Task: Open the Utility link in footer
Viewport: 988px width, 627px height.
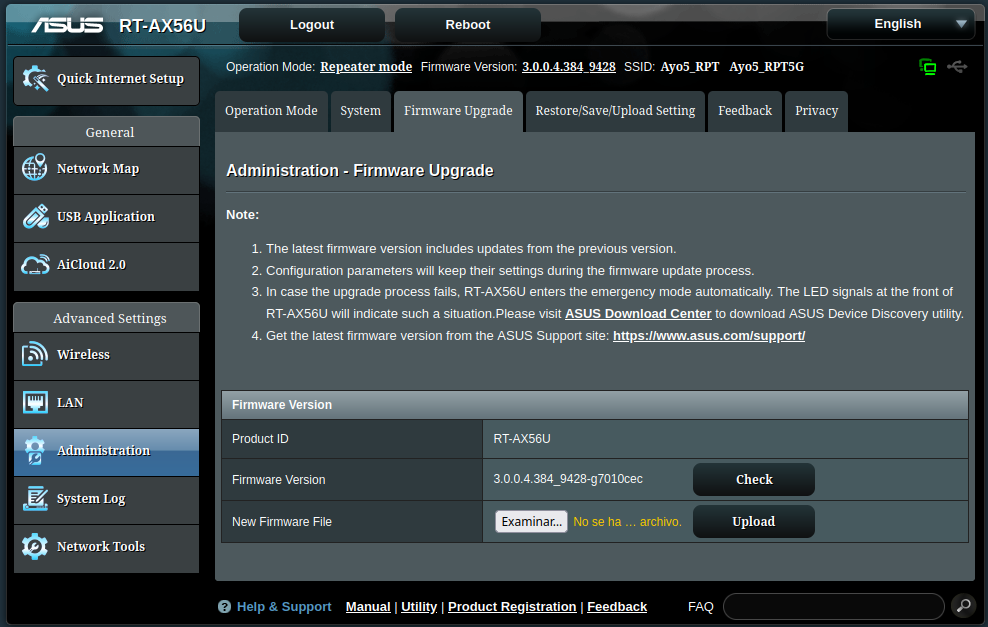Action: coord(419,607)
